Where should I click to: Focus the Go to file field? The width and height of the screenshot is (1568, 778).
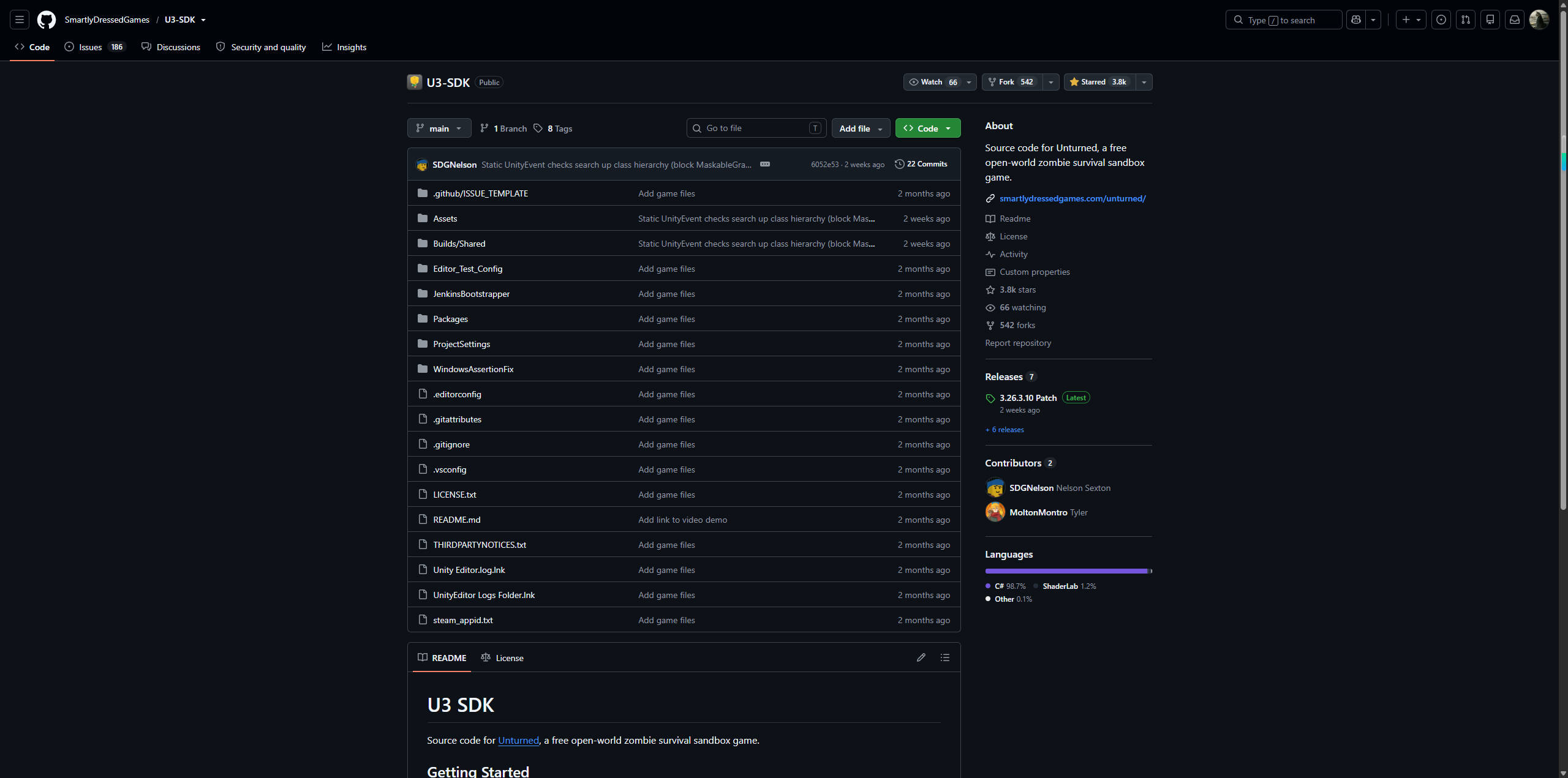pos(756,128)
